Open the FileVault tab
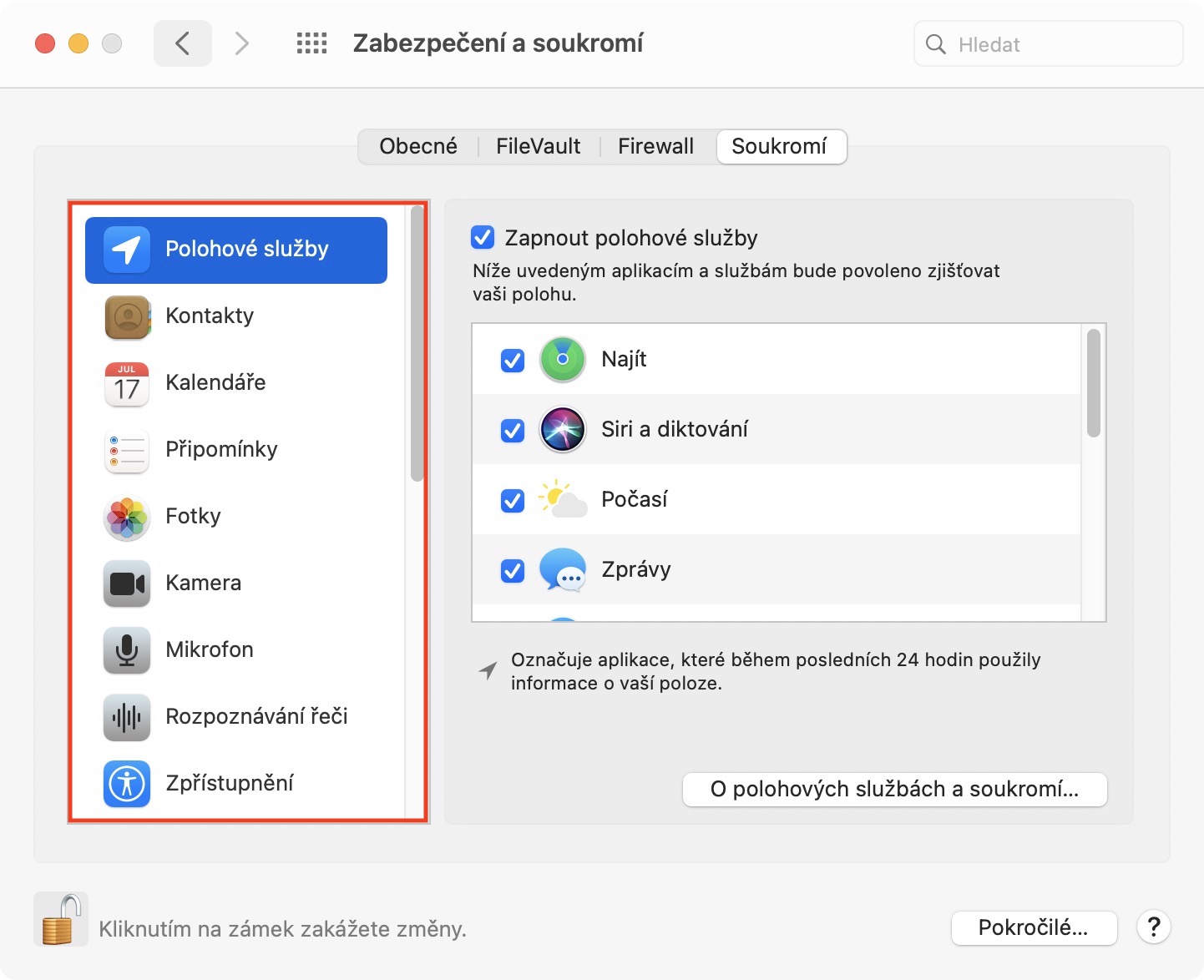The image size is (1204, 980). (x=538, y=147)
